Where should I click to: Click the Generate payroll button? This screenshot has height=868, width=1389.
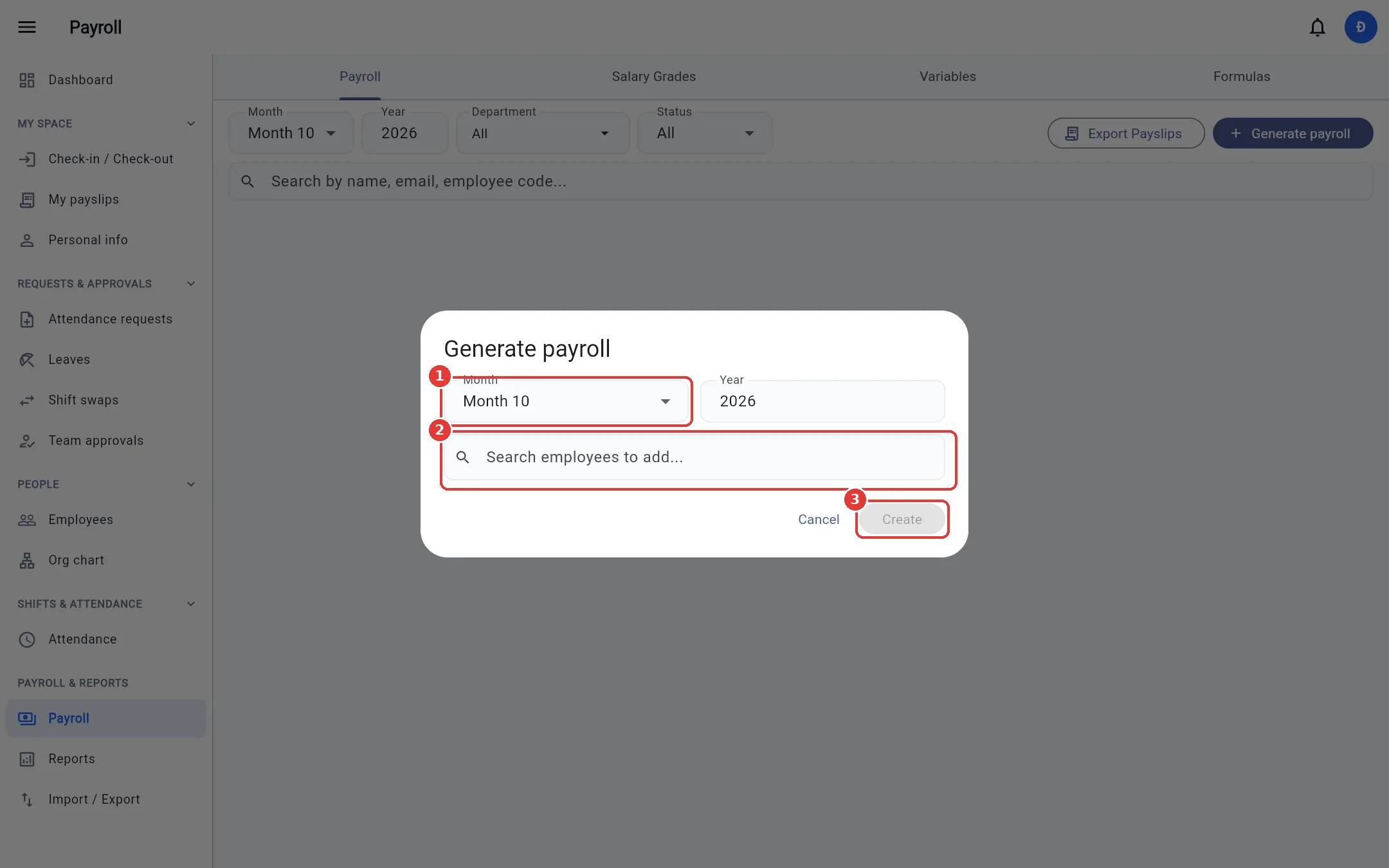1293,133
